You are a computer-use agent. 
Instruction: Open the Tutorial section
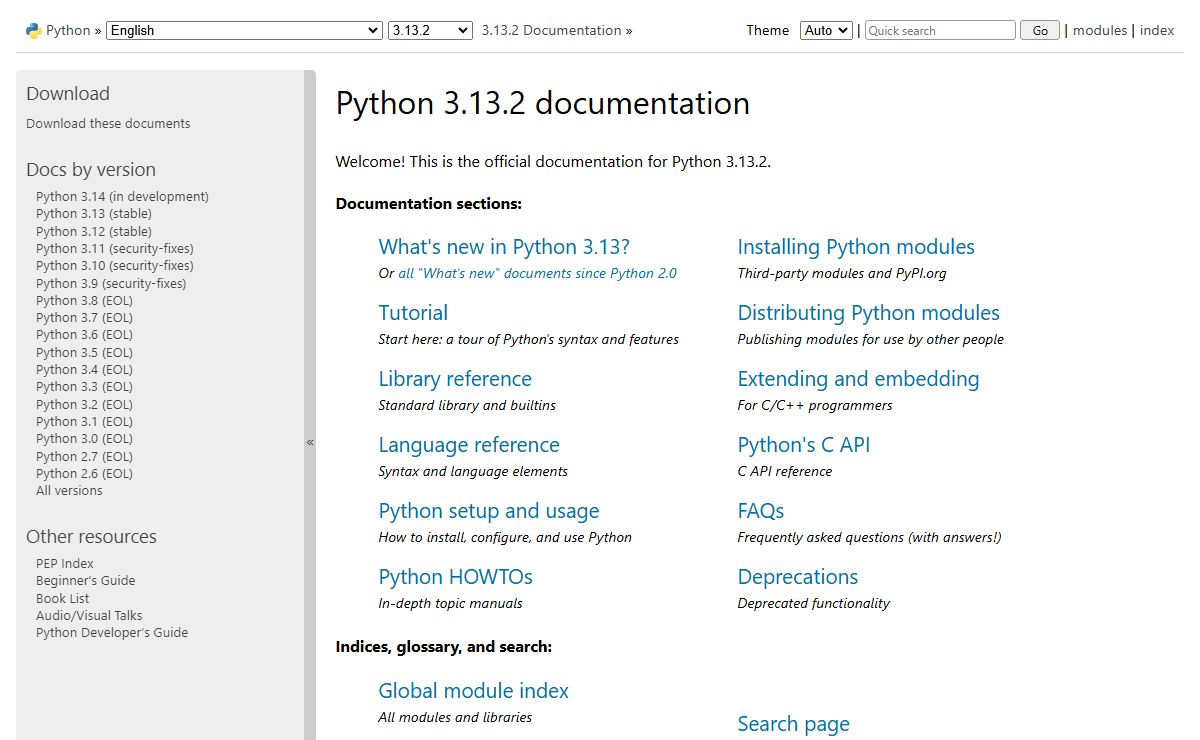coord(413,313)
